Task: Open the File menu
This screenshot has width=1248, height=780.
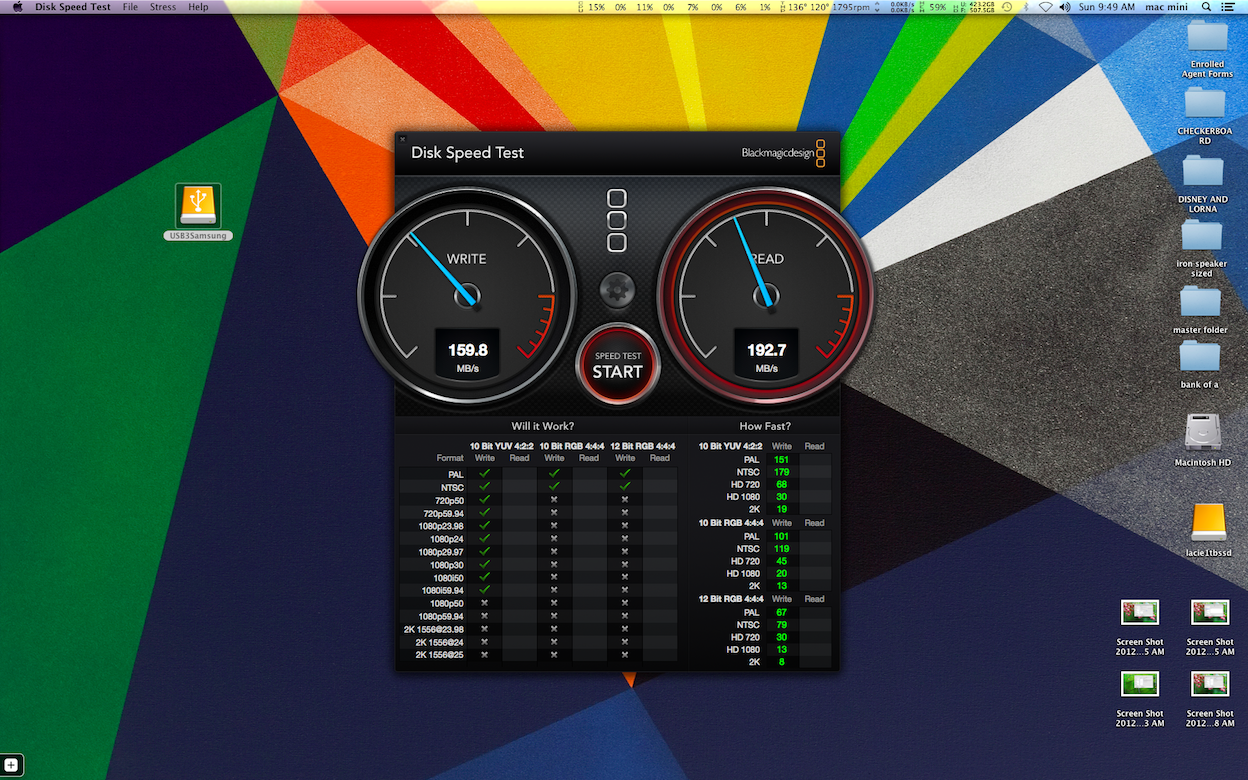Action: pyautogui.click(x=130, y=7)
